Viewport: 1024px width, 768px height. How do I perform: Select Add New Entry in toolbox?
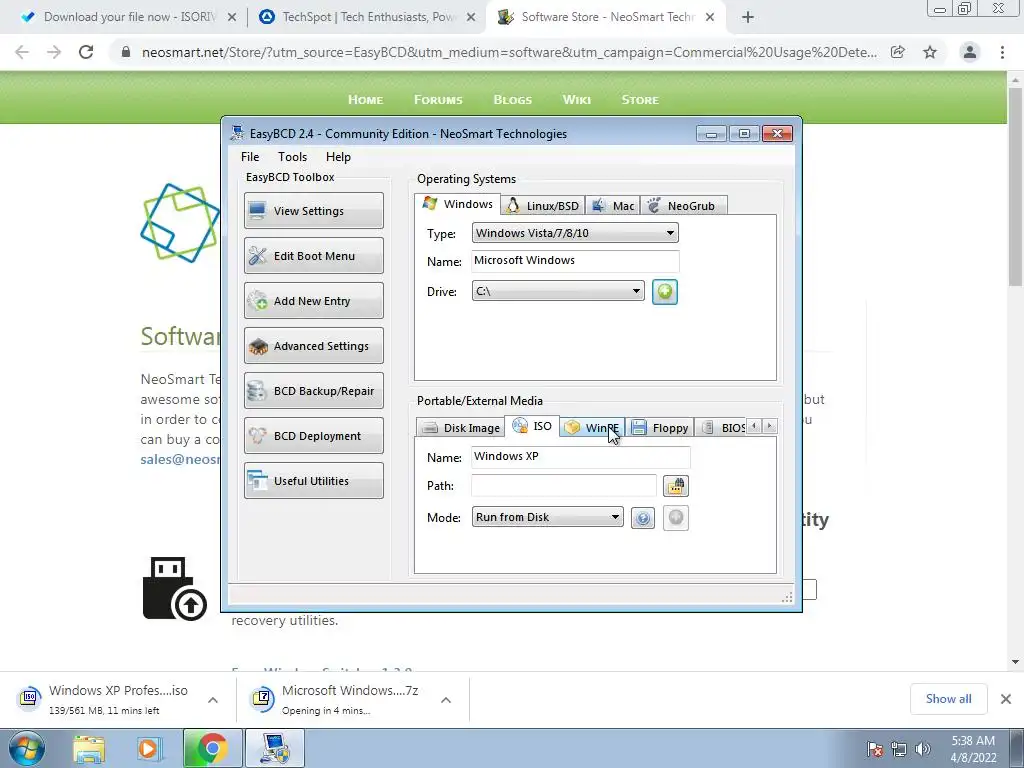(313, 300)
